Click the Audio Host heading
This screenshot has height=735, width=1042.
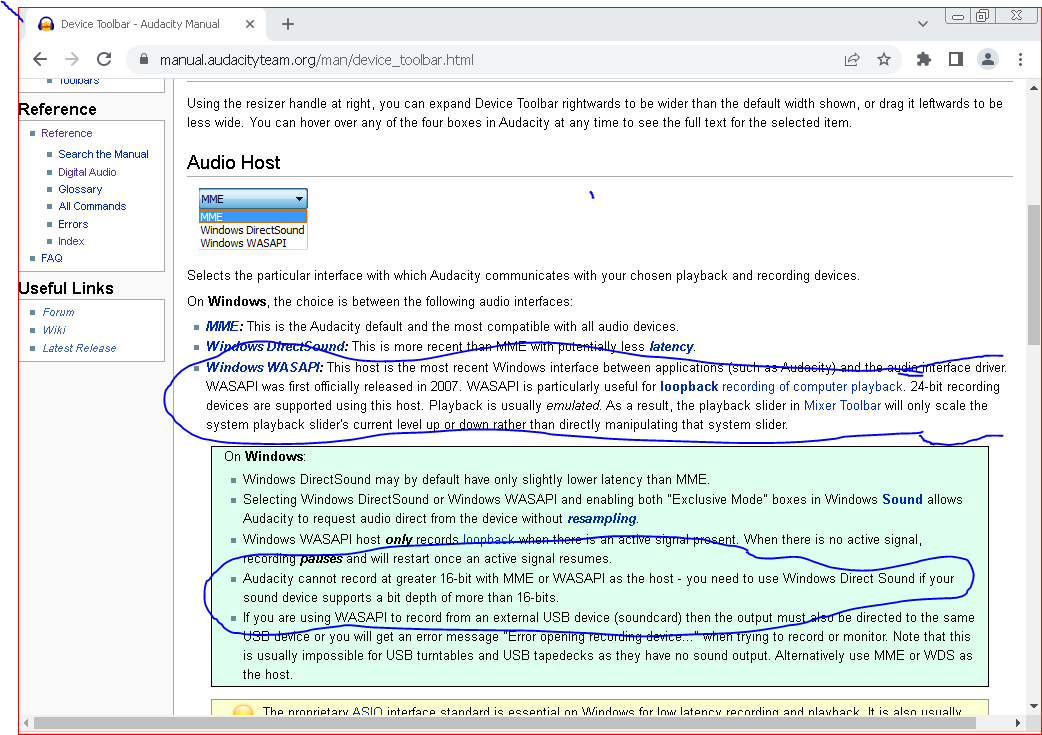tap(234, 163)
